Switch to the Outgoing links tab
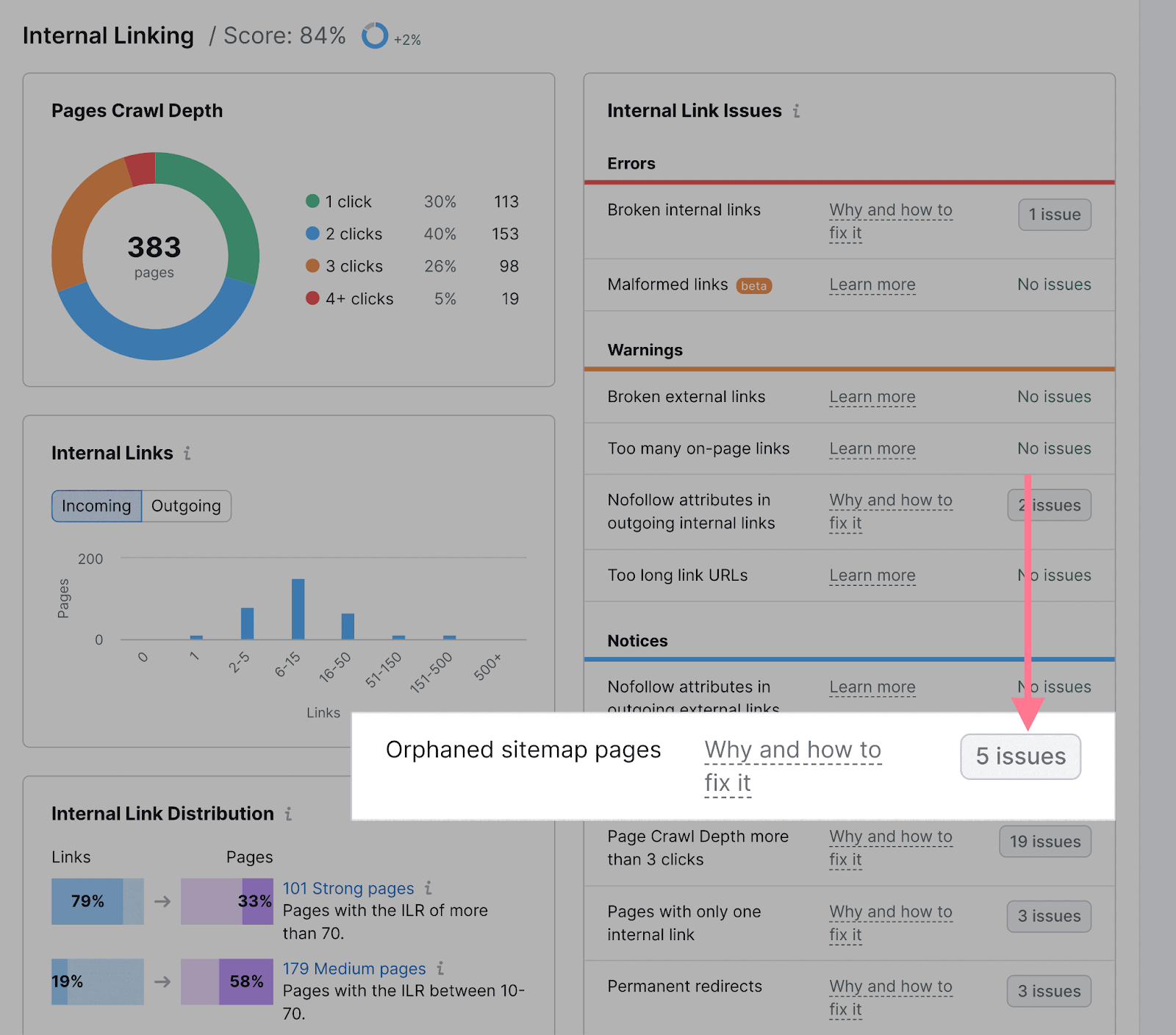The width and height of the screenshot is (1176, 1035). pos(185,506)
